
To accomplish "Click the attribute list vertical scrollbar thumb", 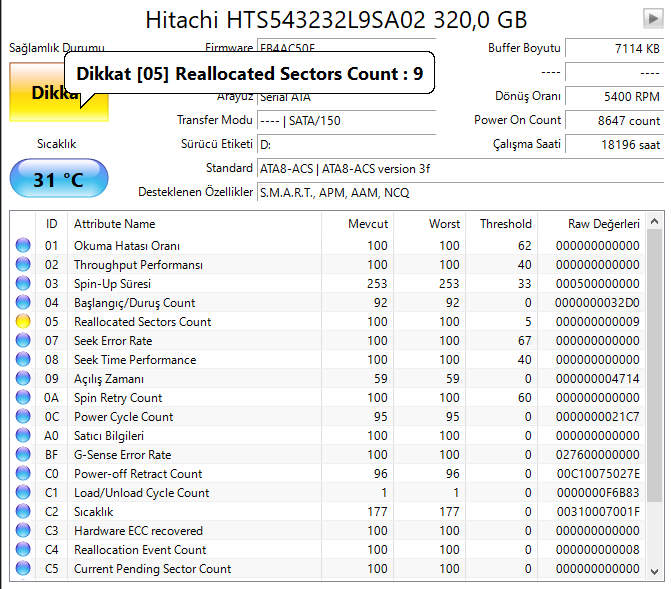I will (x=654, y=366).
